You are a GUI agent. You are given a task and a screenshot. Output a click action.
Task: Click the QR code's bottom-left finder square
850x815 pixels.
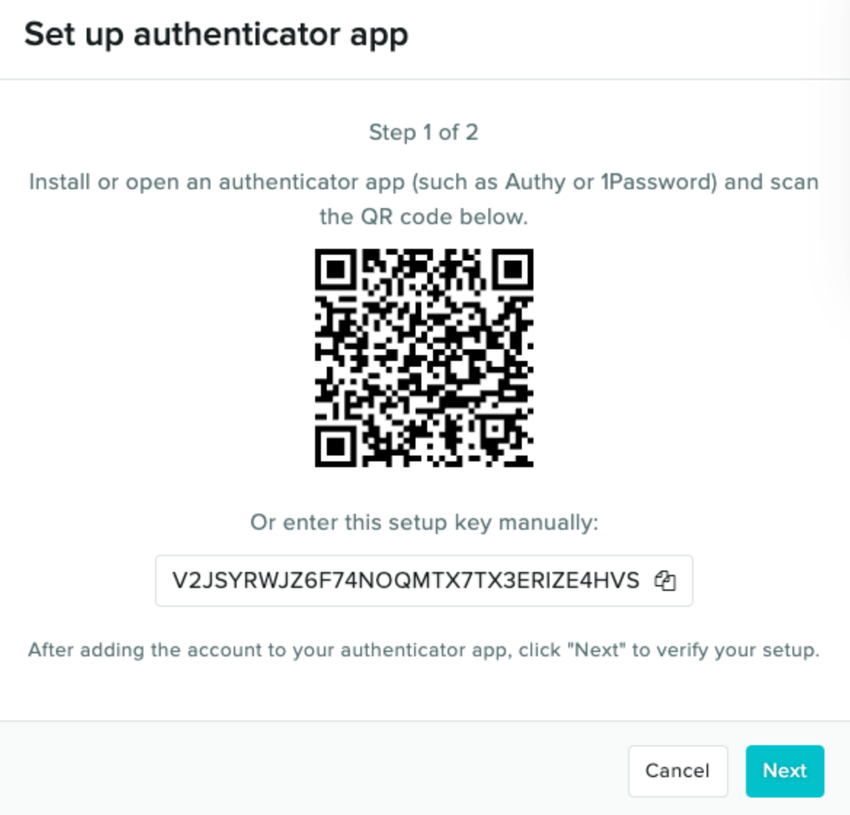[336, 446]
